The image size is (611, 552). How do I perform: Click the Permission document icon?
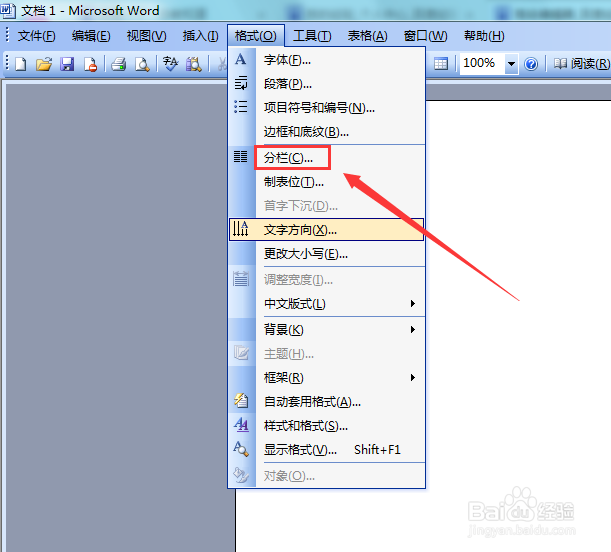[90, 63]
